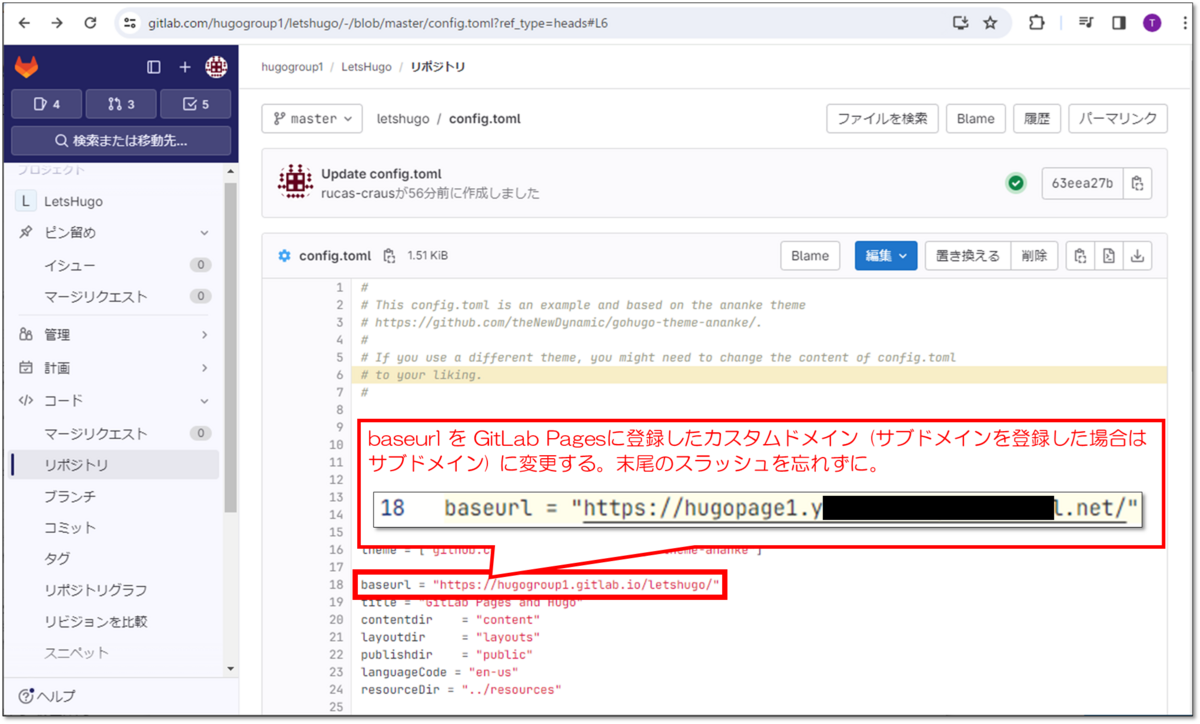
Task: Click the Blame button in file header
Action: [x=810, y=256]
